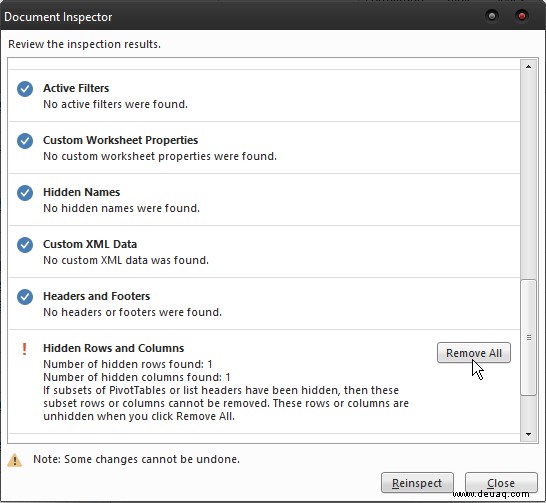546x503 pixels.
Task: Click the Reinspect button
Action: pyautogui.click(x=417, y=483)
